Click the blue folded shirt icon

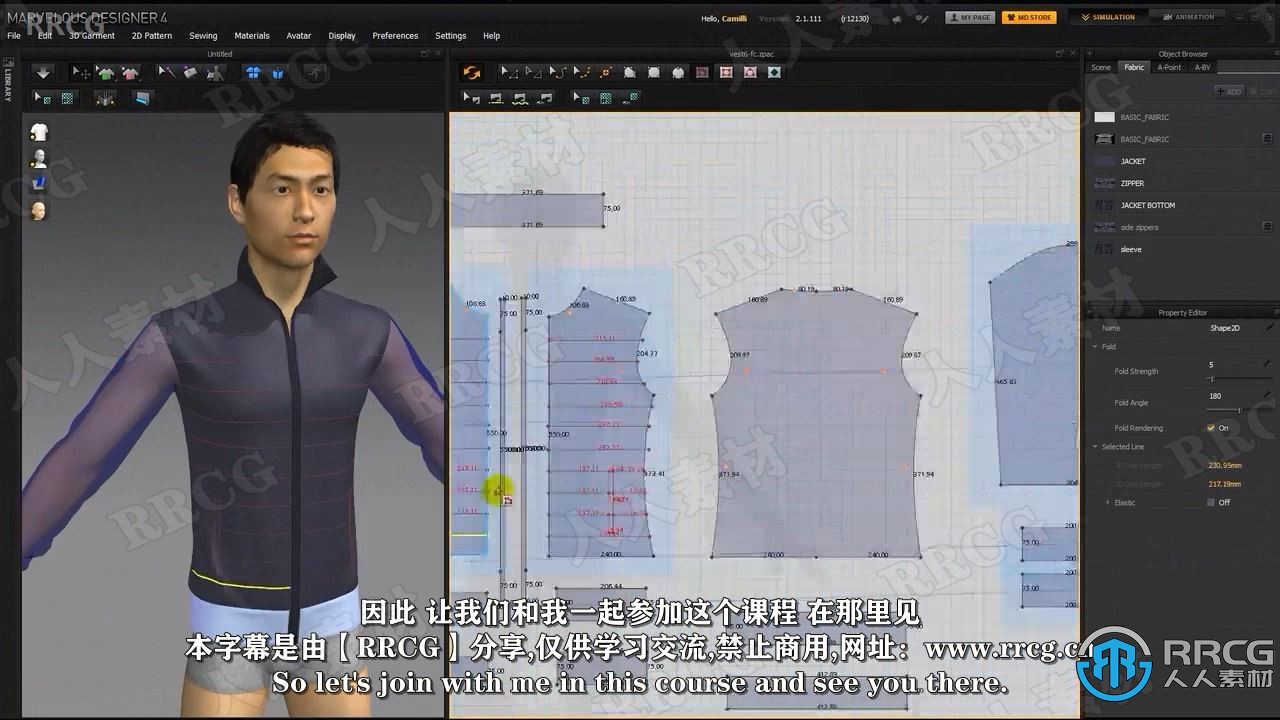[x=277, y=73]
